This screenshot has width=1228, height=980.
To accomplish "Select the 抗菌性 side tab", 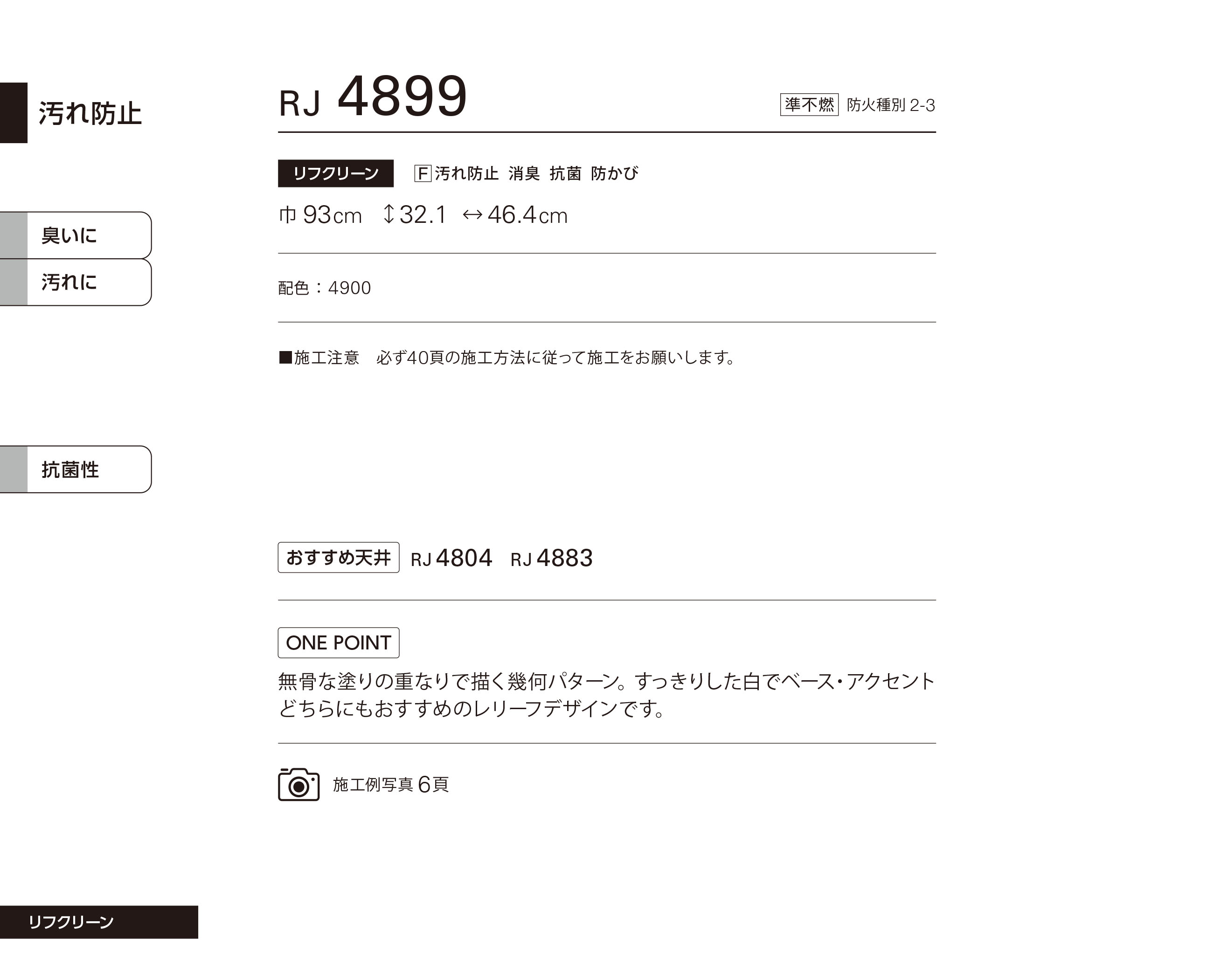I will [x=76, y=469].
